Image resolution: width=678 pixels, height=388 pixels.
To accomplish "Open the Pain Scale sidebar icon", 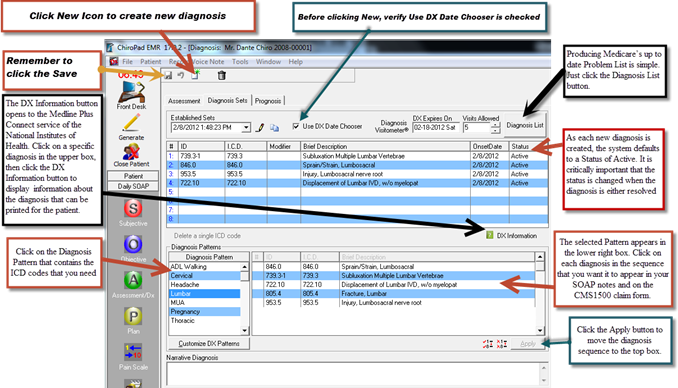I will coord(133,352).
